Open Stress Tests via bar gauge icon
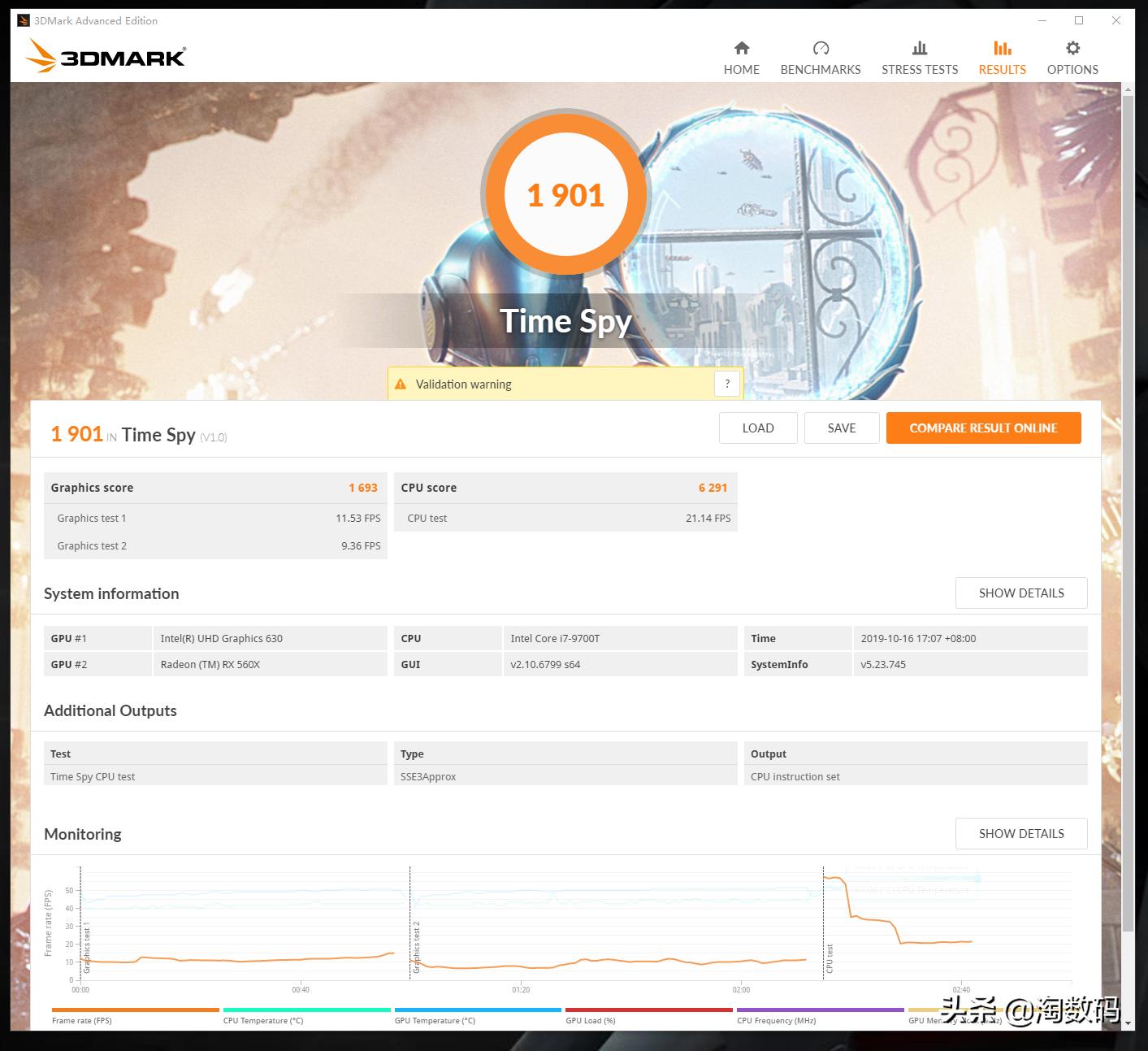This screenshot has height=1051, width=1148. pos(919,48)
